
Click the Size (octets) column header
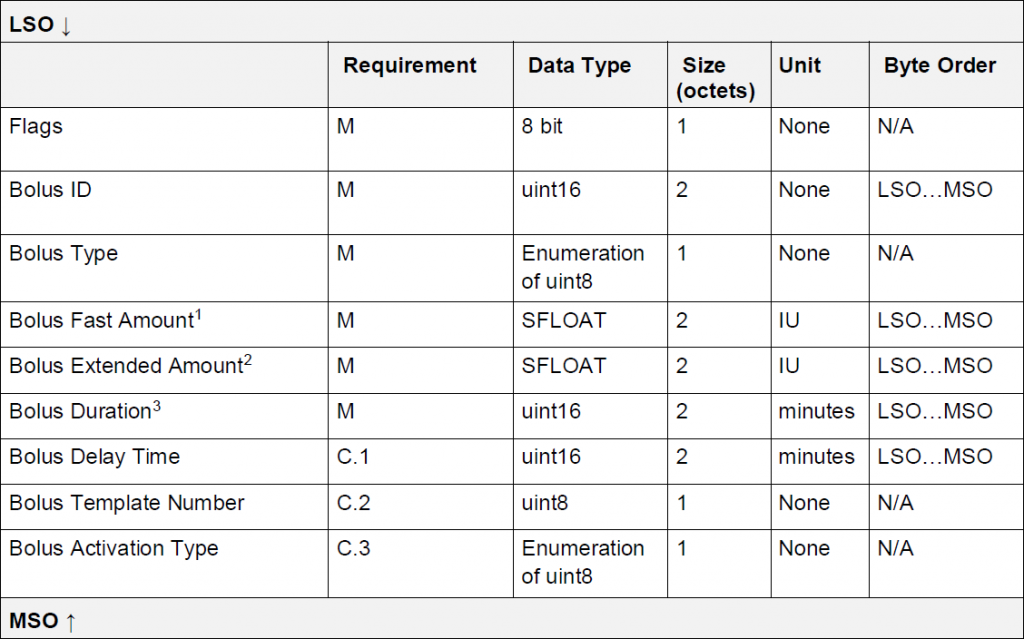(716, 78)
